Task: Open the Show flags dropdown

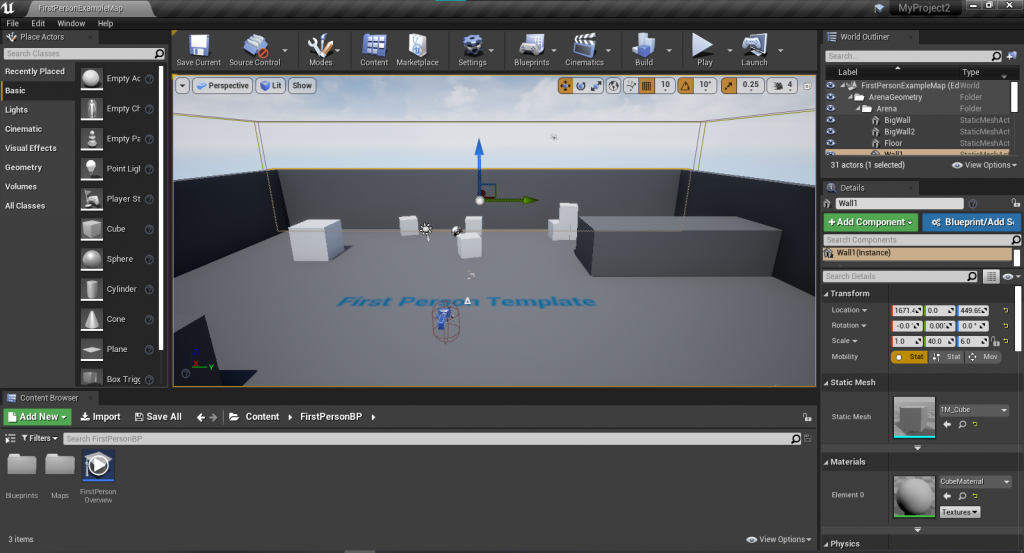Action: coord(302,86)
